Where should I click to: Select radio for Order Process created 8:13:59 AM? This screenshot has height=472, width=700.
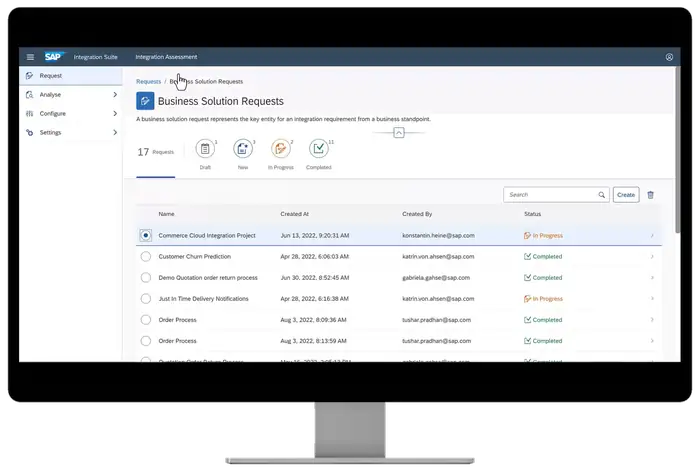click(x=146, y=341)
